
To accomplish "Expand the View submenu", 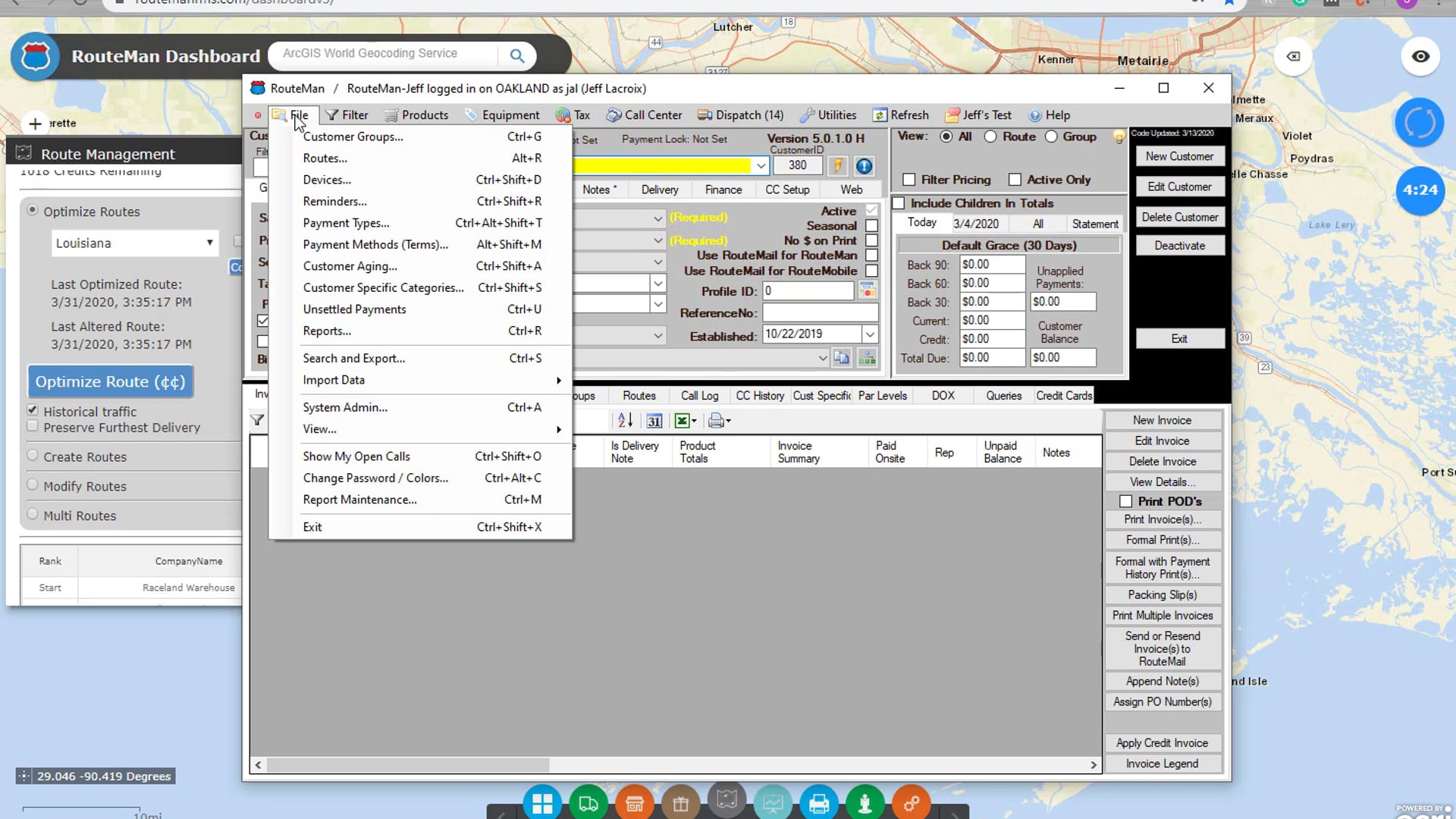I will [421, 429].
